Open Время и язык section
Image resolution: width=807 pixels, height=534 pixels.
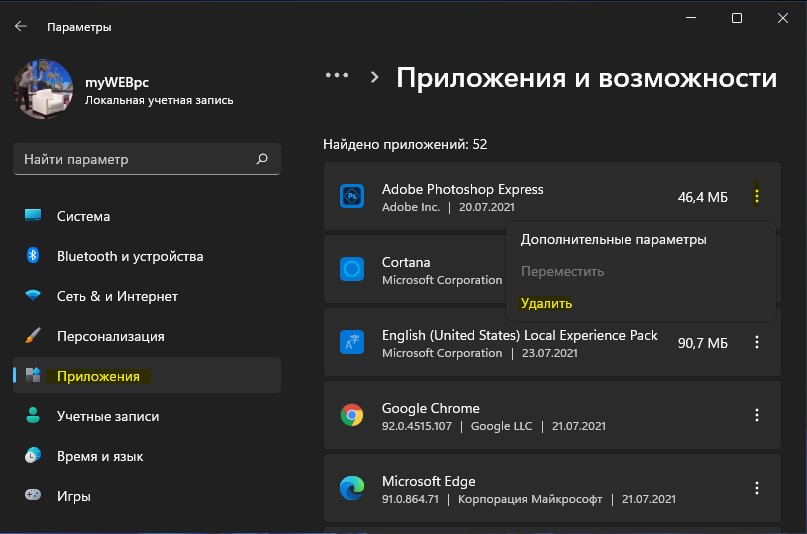(x=147, y=456)
